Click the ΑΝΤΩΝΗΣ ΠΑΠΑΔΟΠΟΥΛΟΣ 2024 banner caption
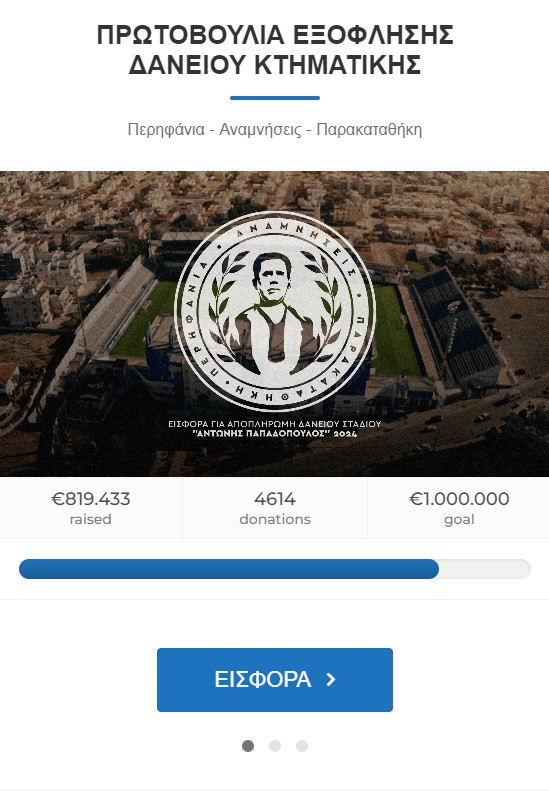 [275, 433]
